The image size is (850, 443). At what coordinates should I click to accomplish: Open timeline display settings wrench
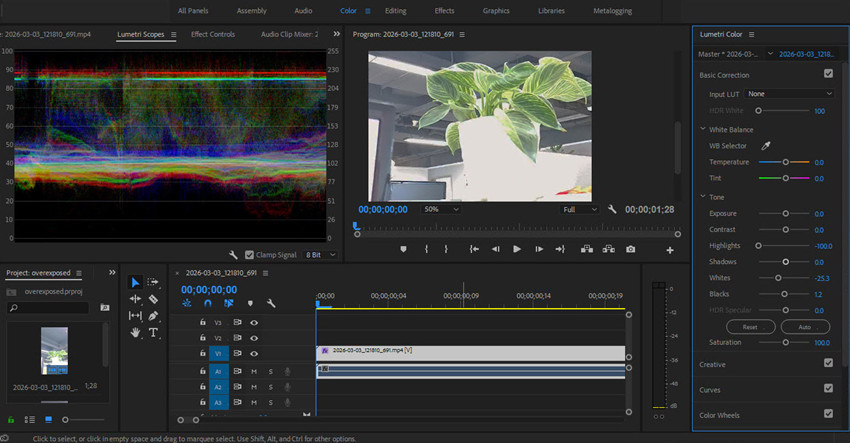(271, 303)
